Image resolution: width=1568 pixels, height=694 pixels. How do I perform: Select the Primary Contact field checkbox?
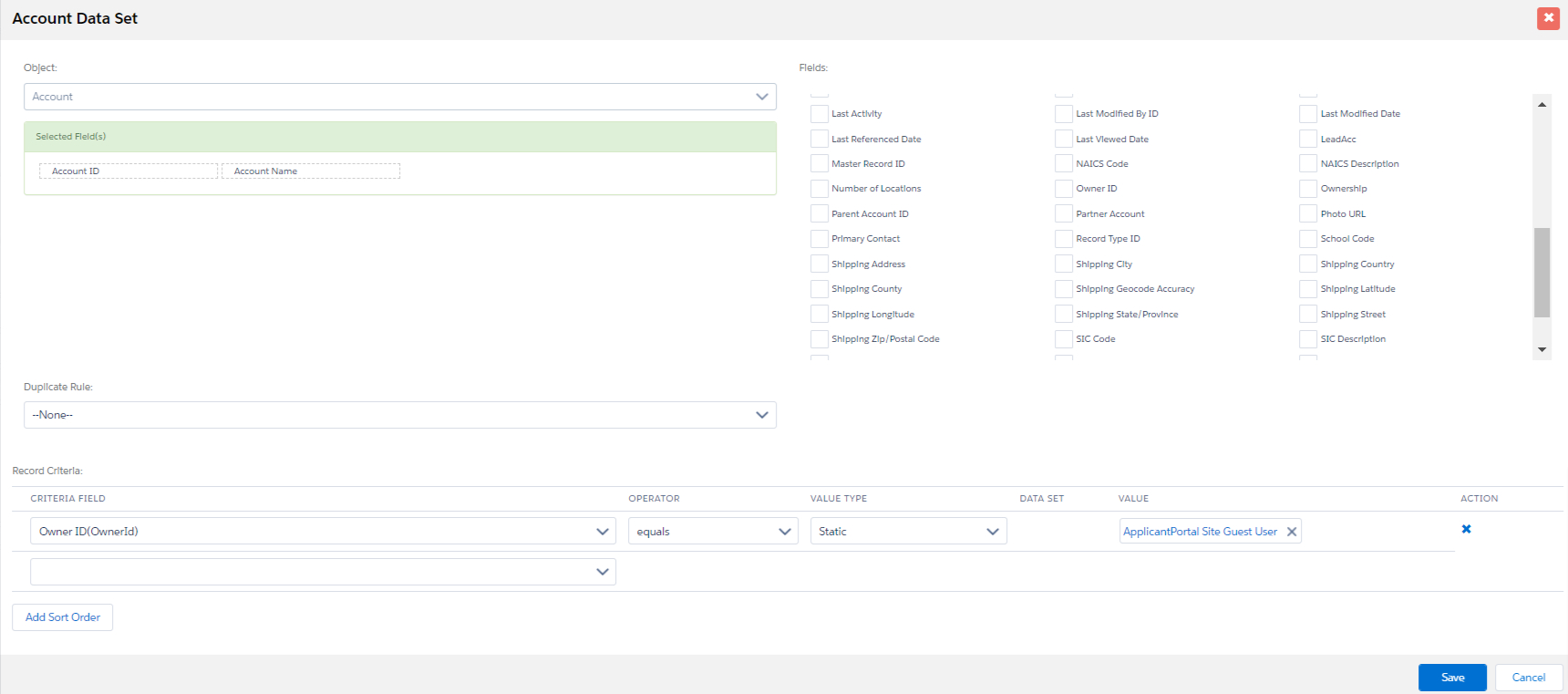click(819, 239)
